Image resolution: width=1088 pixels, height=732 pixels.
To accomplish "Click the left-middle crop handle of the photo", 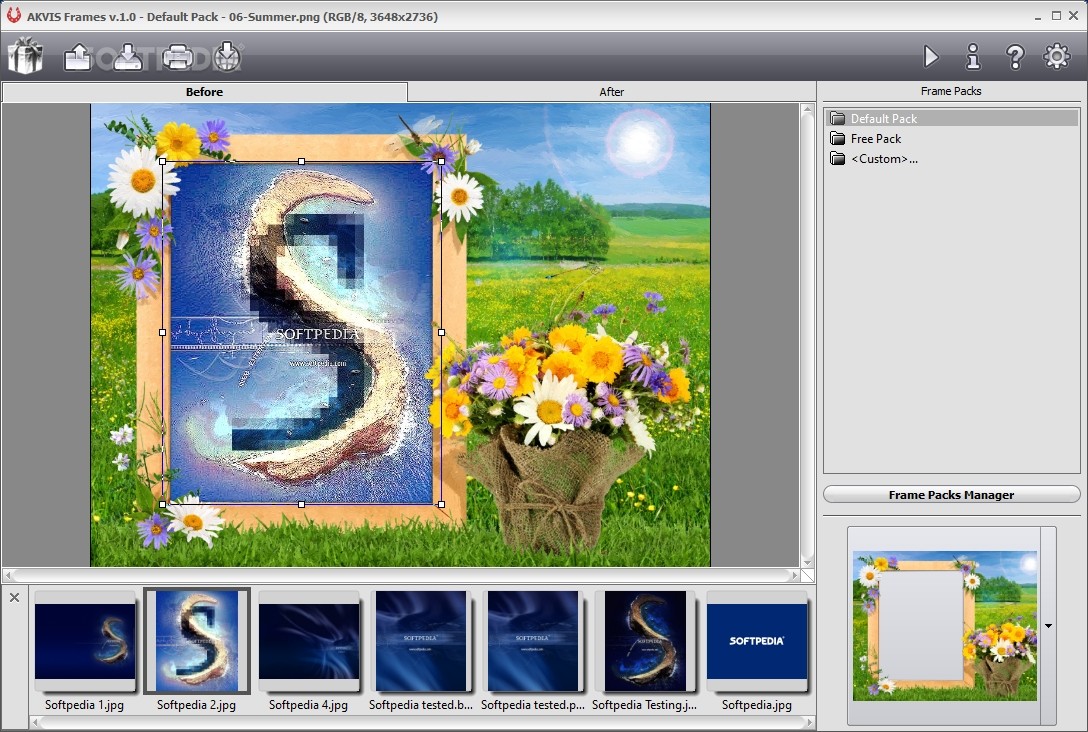I will tap(163, 332).
